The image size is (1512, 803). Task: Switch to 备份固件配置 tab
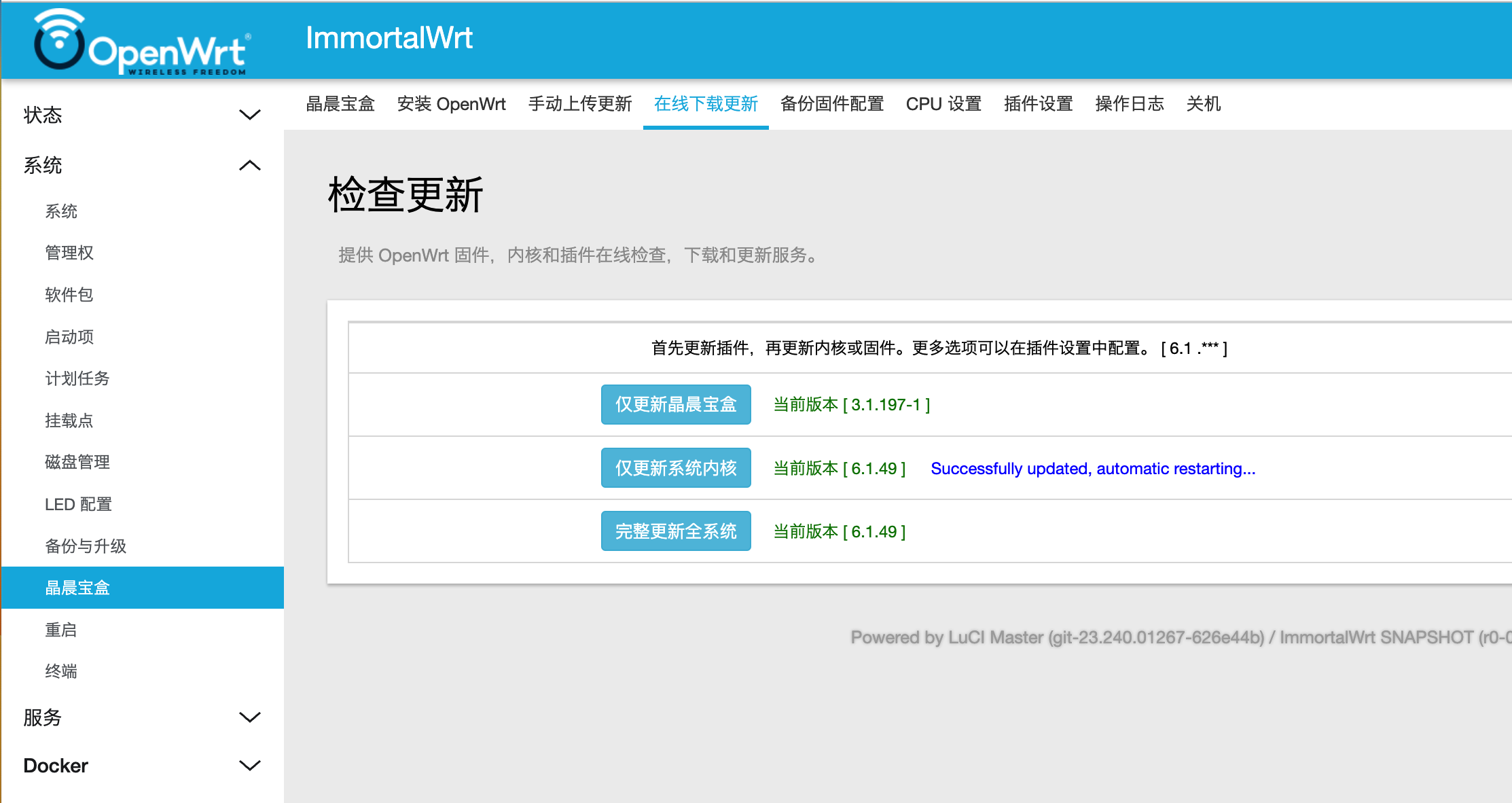tap(832, 104)
